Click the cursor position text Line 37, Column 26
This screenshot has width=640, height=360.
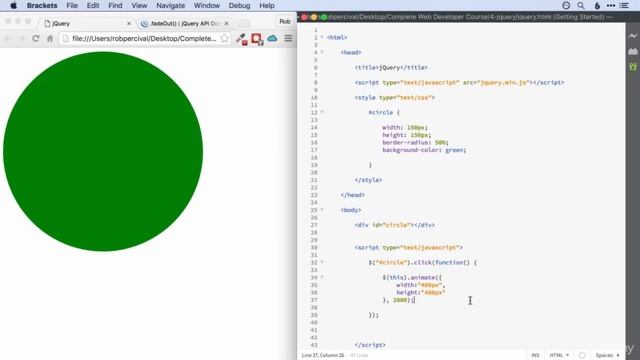(323, 355)
